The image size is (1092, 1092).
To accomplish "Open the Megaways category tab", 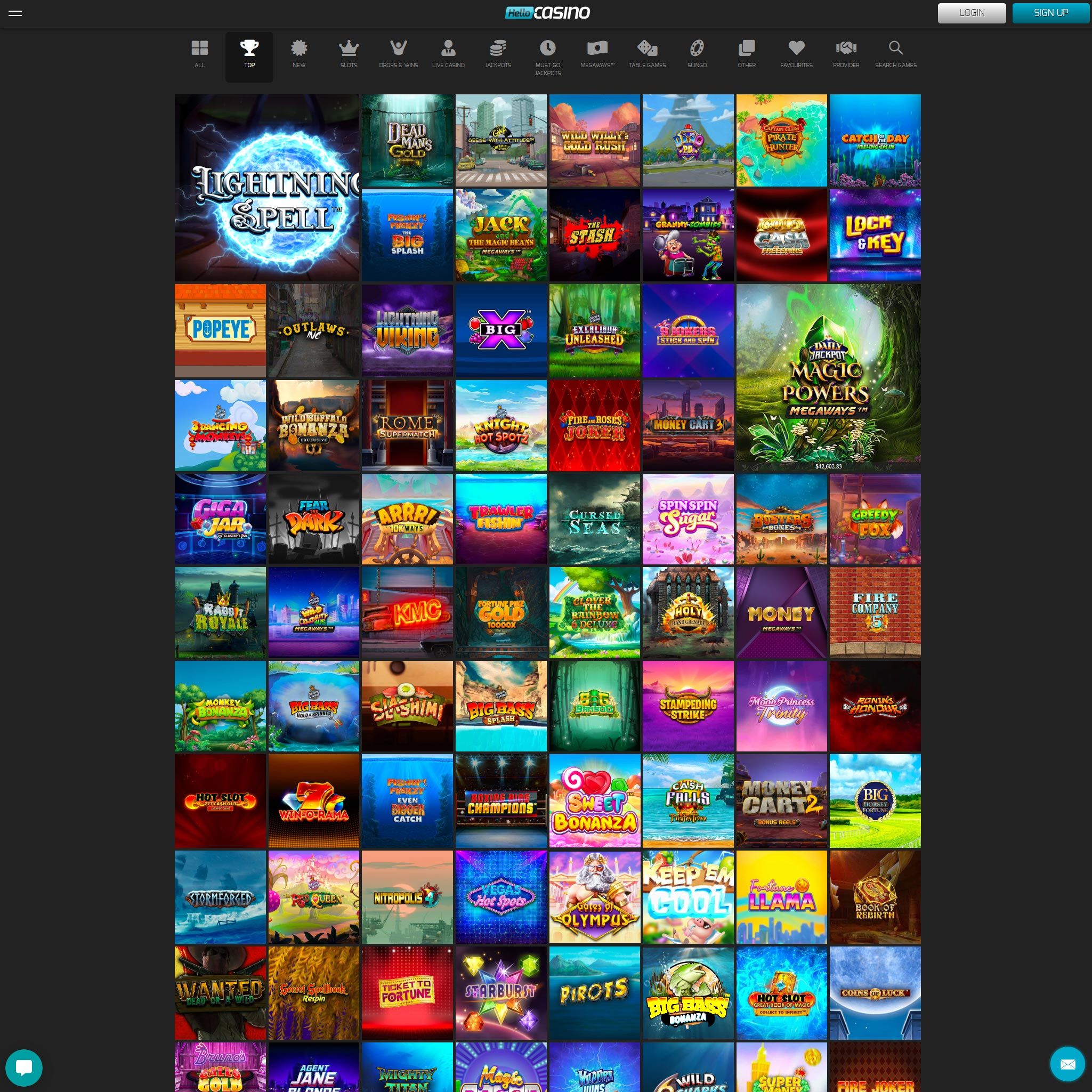I will (597, 49).
